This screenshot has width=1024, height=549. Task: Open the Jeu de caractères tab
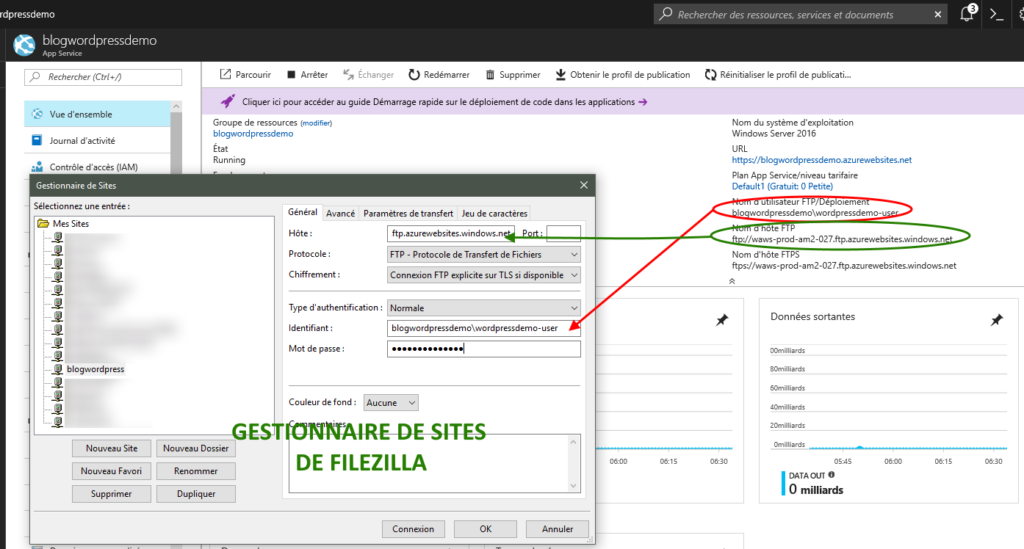click(494, 213)
